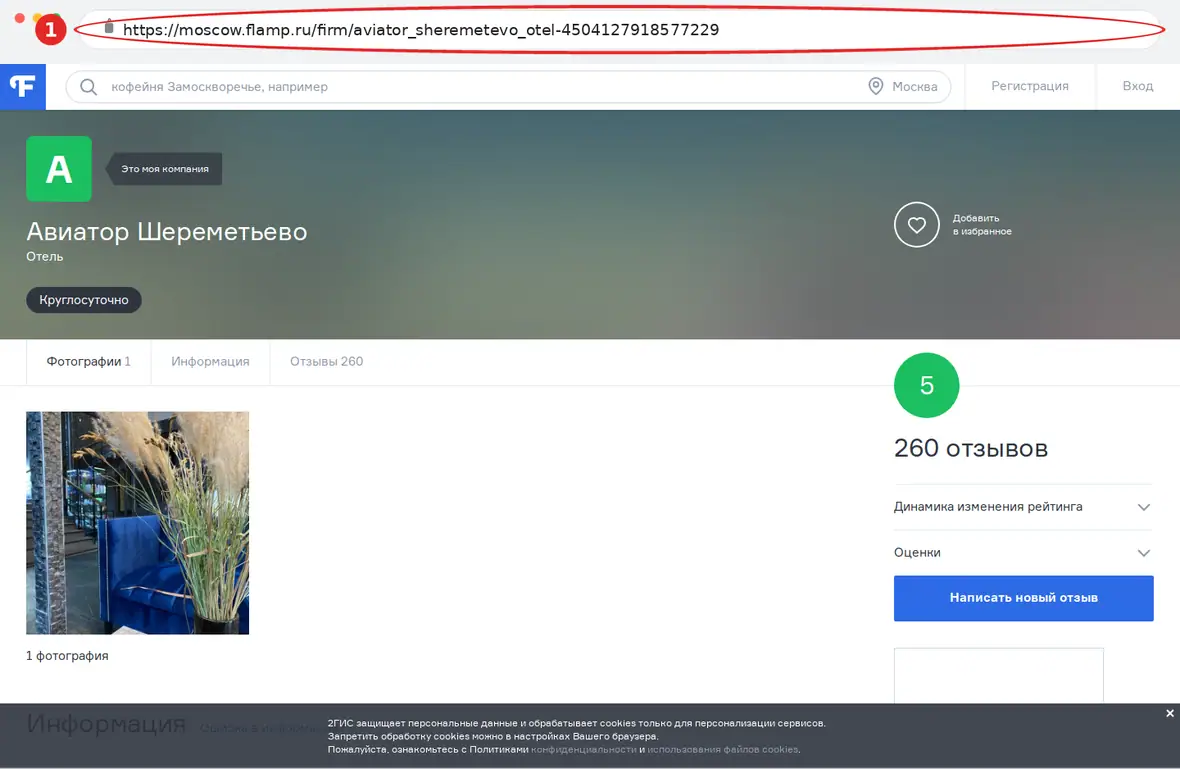Click the Отель category text
The height and width of the screenshot is (769, 1180).
click(45, 257)
